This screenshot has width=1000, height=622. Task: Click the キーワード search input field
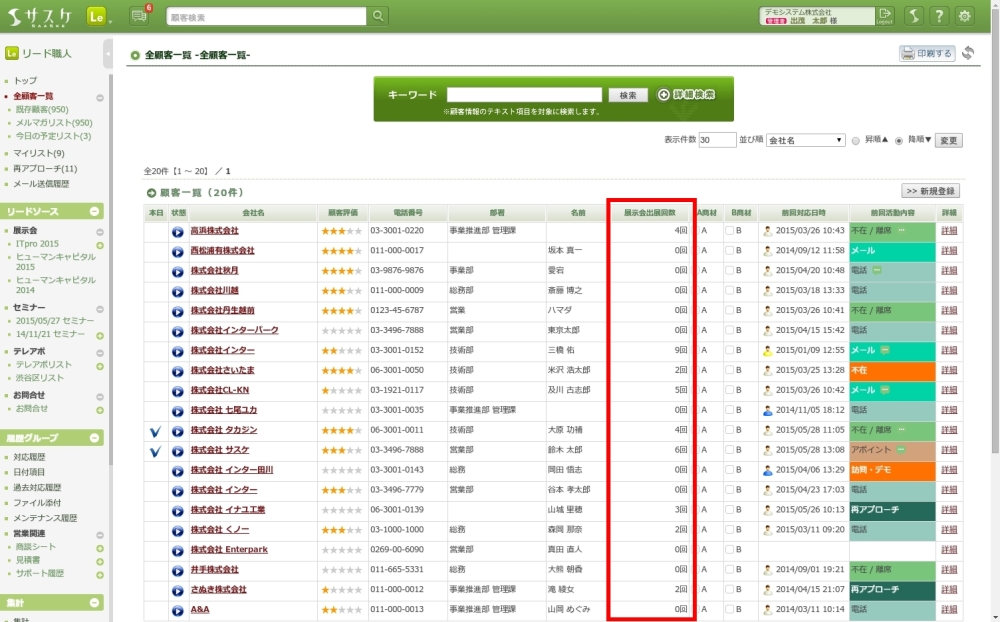coord(524,95)
